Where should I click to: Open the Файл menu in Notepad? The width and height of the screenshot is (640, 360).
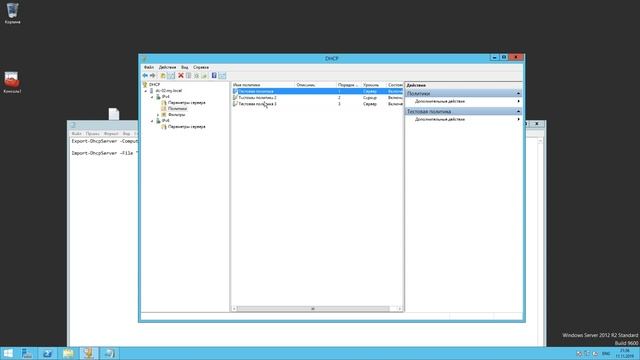(x=76, y=133)
